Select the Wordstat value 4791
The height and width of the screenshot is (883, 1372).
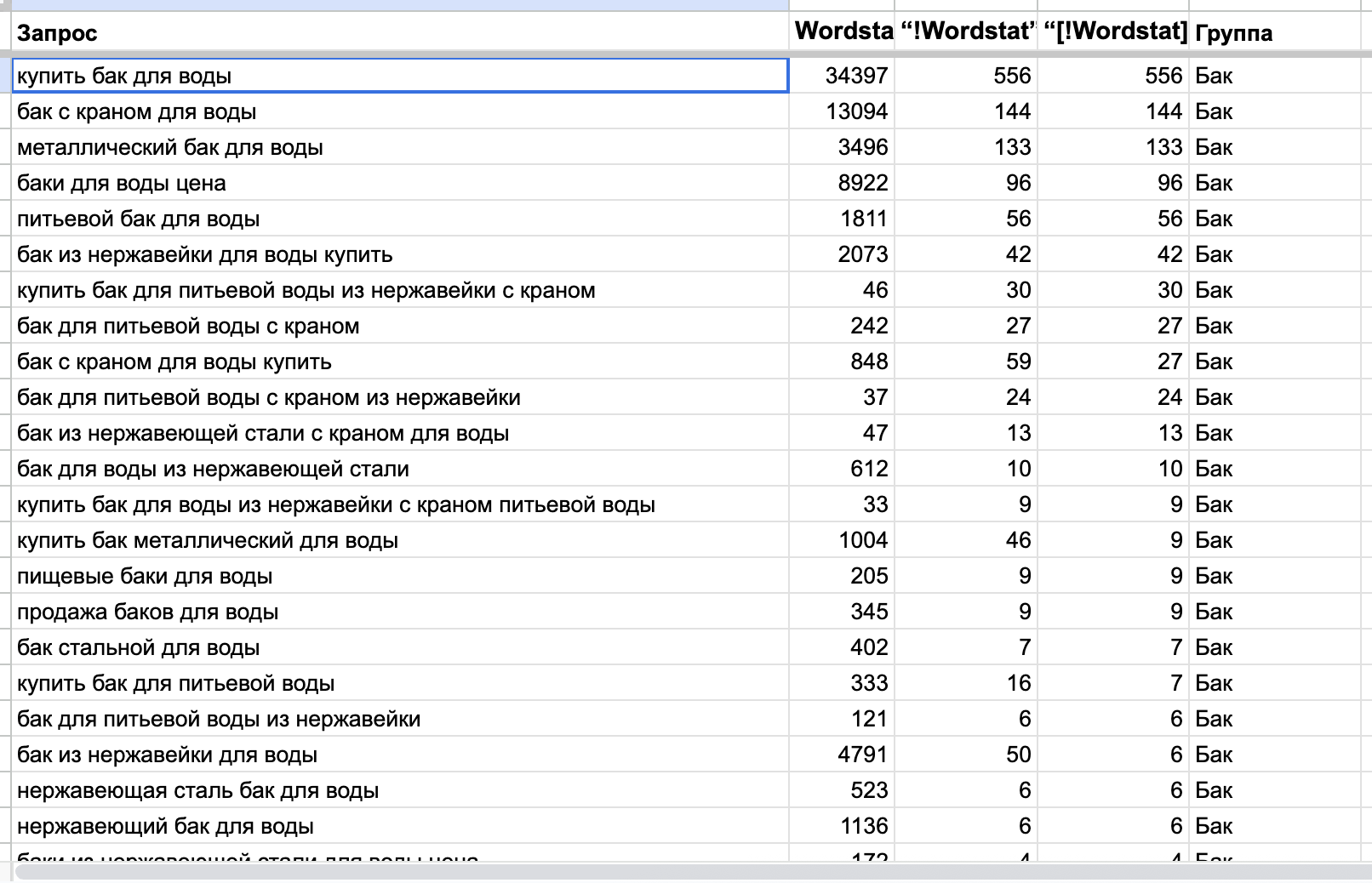tap(842, 755)
